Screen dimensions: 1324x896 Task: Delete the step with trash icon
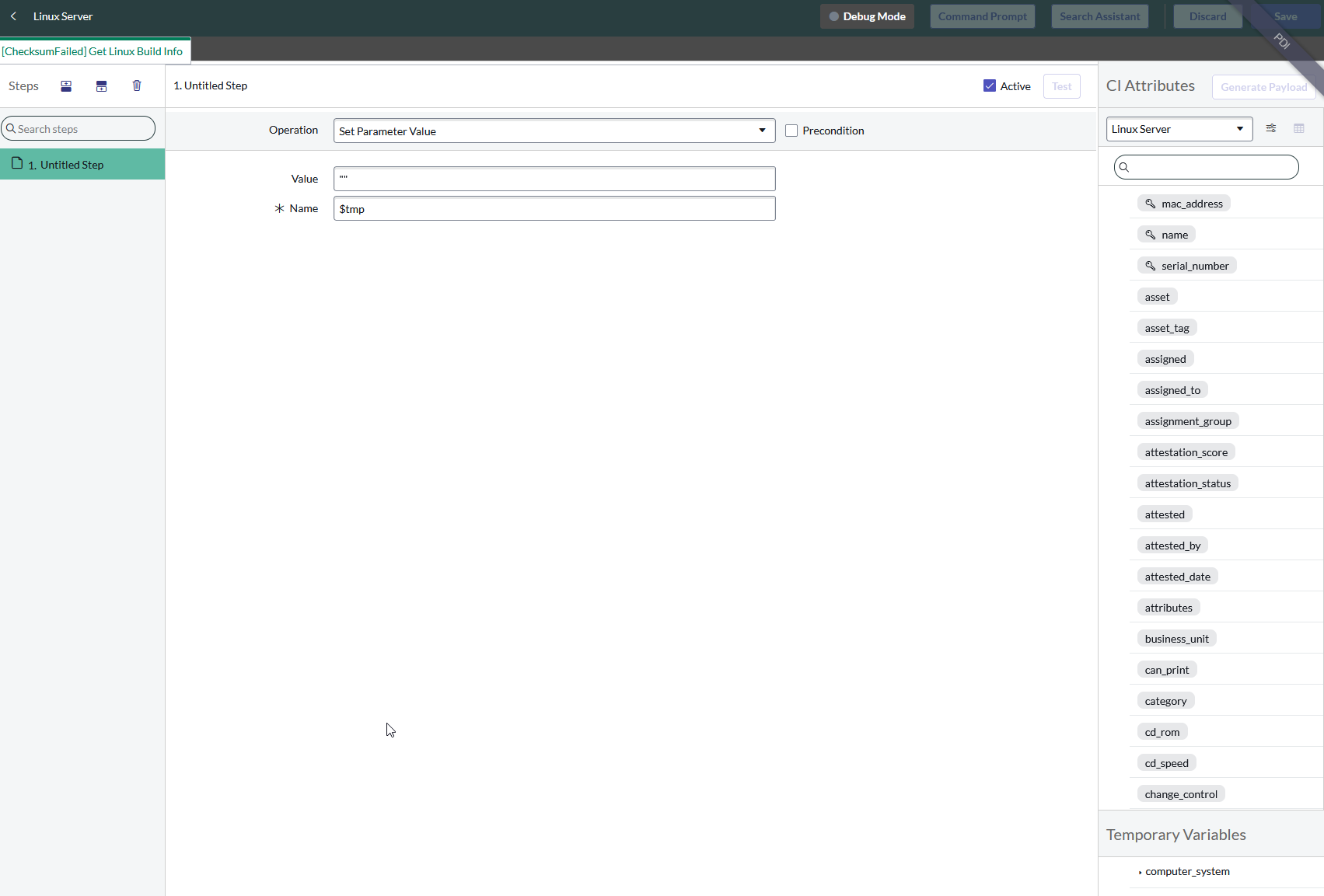pos(137,86)
